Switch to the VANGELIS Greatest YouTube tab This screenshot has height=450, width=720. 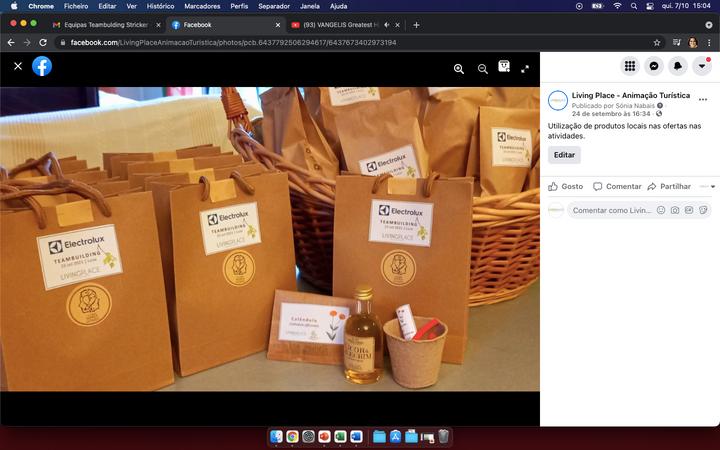click(340, 25)
